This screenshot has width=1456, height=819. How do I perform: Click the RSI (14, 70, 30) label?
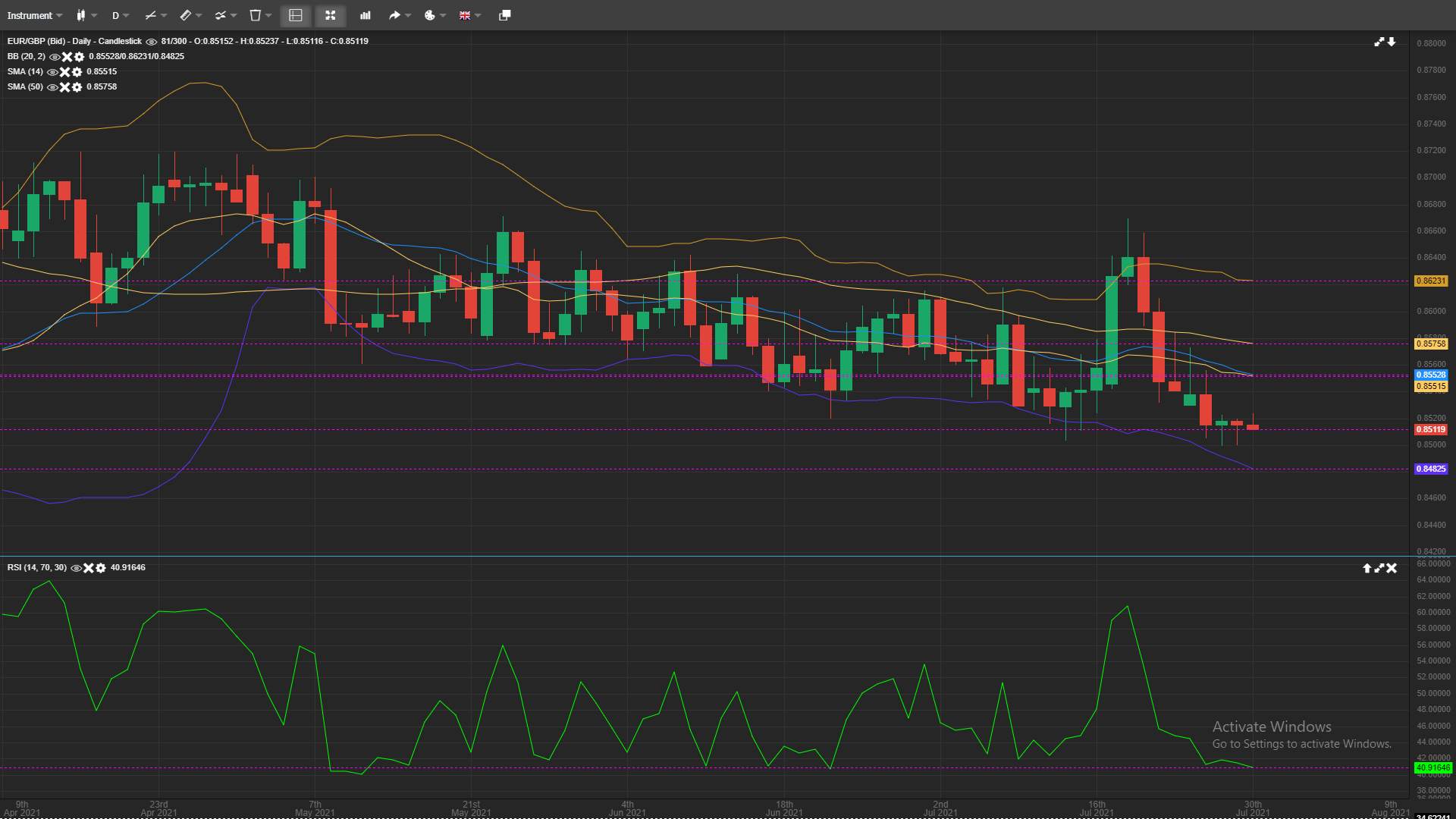(x=37, y=567)
